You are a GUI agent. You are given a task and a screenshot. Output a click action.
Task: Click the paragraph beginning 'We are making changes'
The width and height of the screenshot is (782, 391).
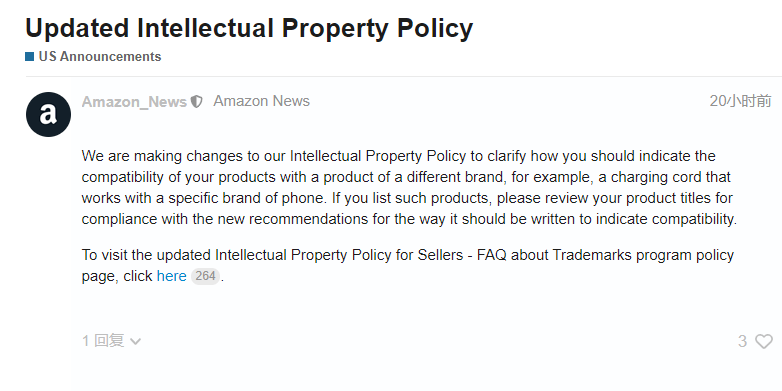tap(409, 188)
